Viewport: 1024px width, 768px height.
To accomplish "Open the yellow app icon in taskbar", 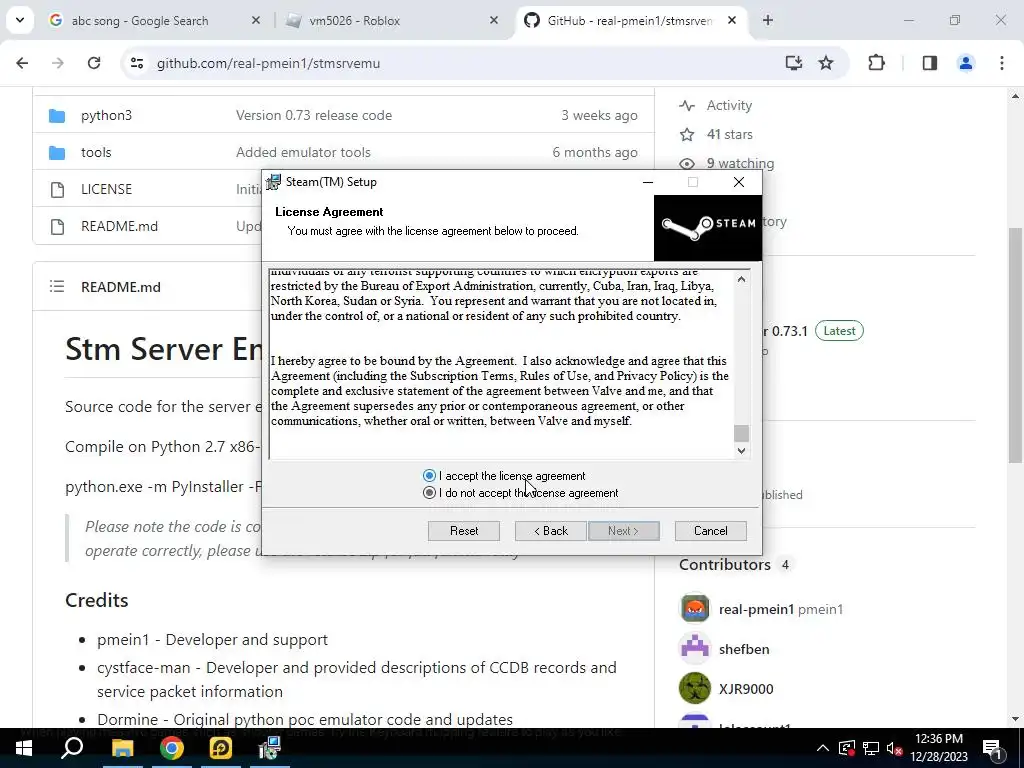I will (221, 748).
